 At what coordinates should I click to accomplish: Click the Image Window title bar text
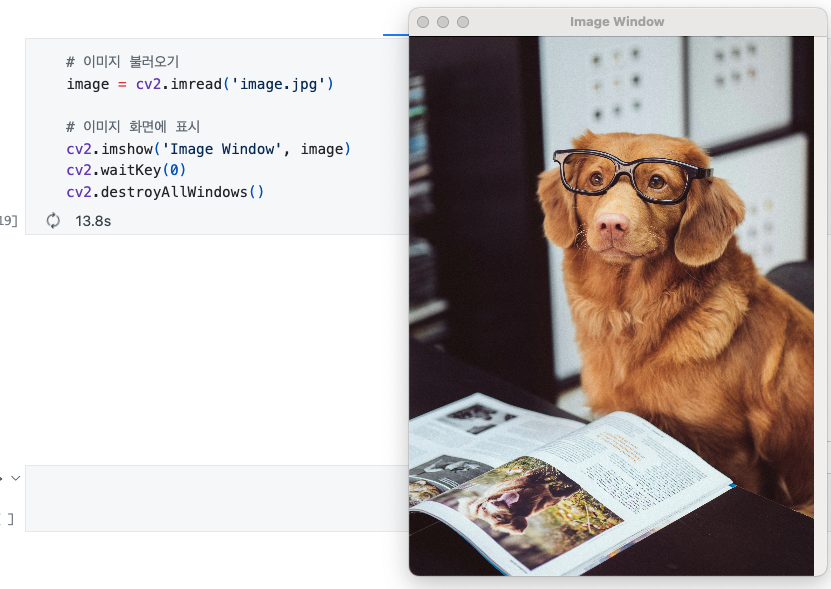click(x=617, y=22)
